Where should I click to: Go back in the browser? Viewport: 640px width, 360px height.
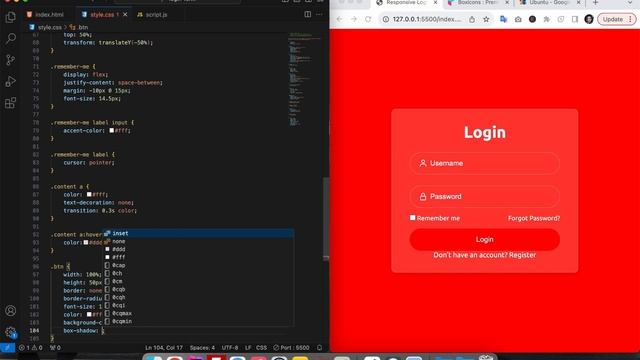pyautogui.click(x=339, y=19)
